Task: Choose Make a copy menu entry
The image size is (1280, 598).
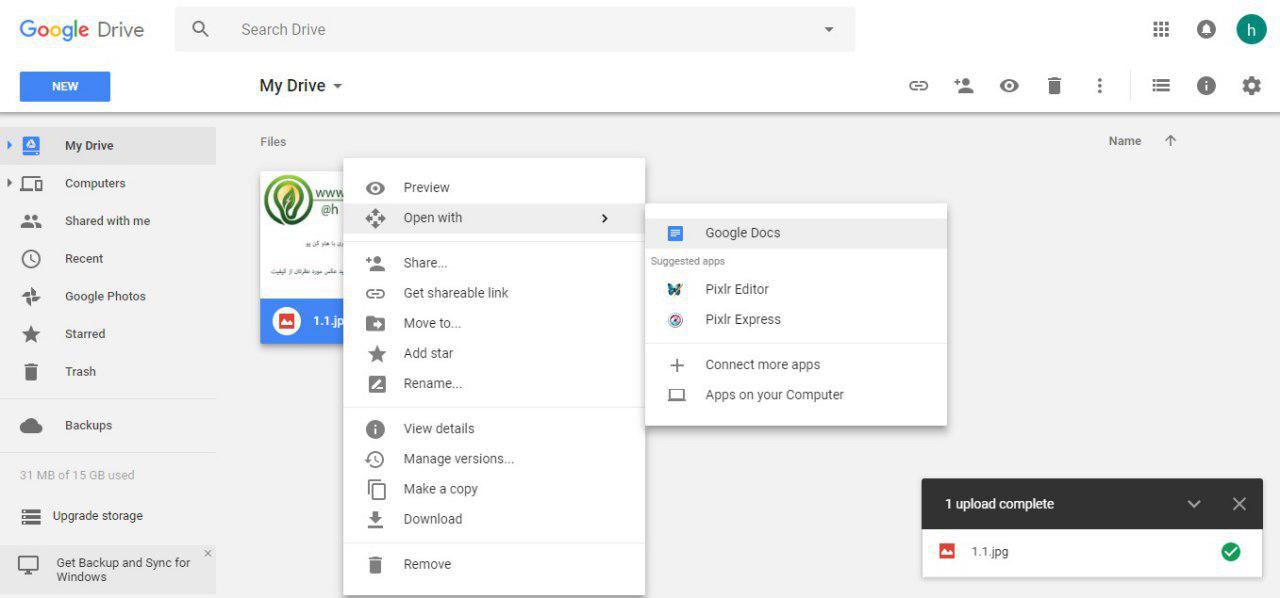Action: [x=494, y=489]
